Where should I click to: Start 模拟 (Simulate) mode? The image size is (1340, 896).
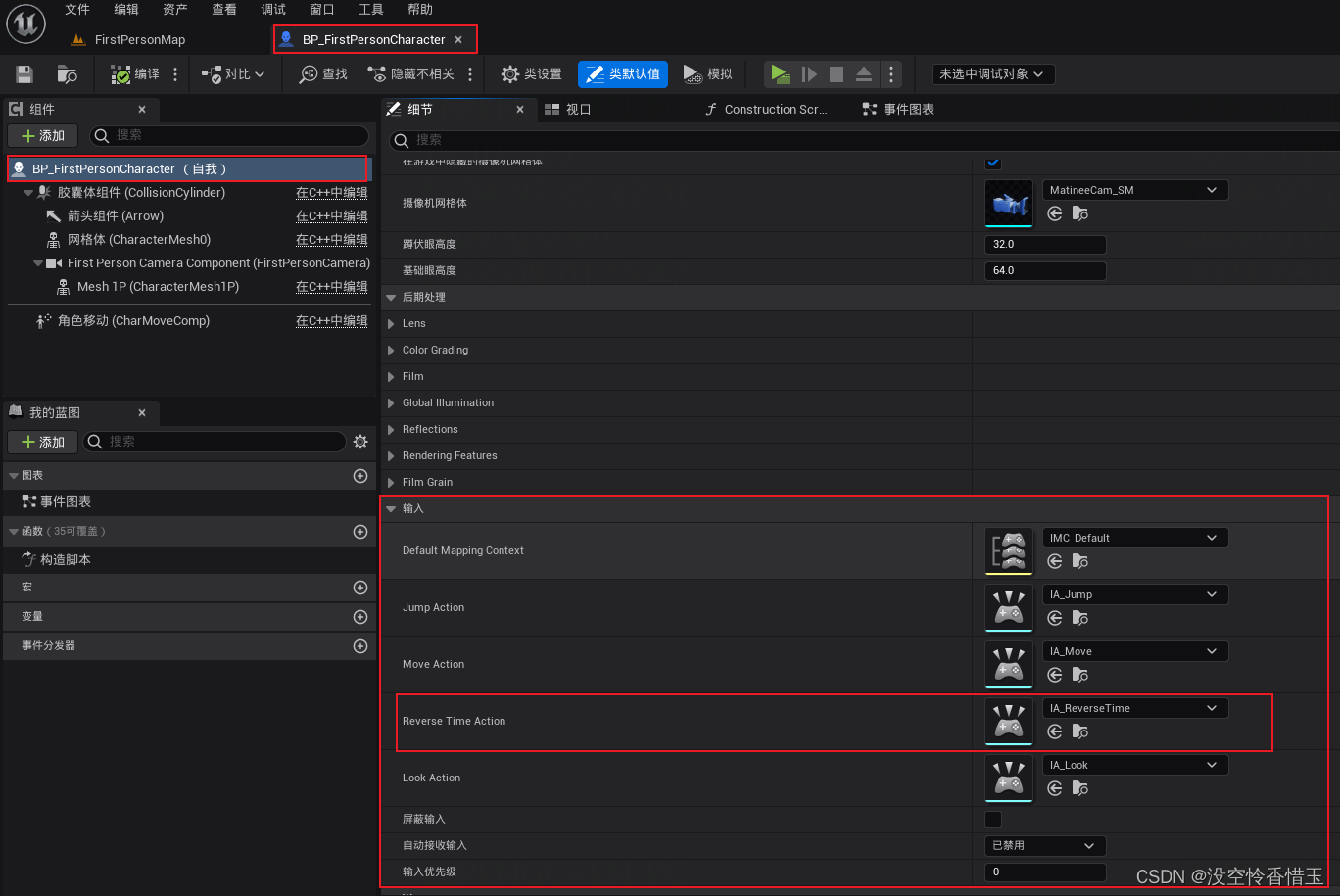point(708,73)
